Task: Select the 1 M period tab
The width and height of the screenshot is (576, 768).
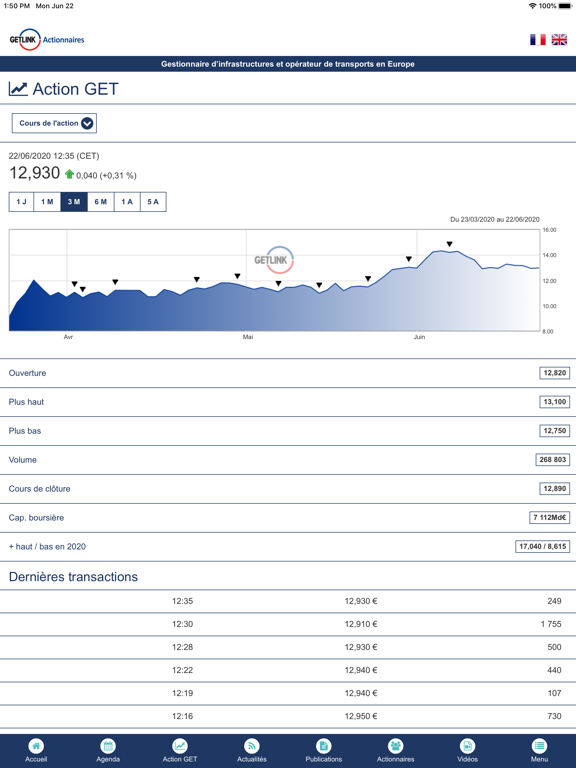Action: pyautogui.click(x=47, y=202)
